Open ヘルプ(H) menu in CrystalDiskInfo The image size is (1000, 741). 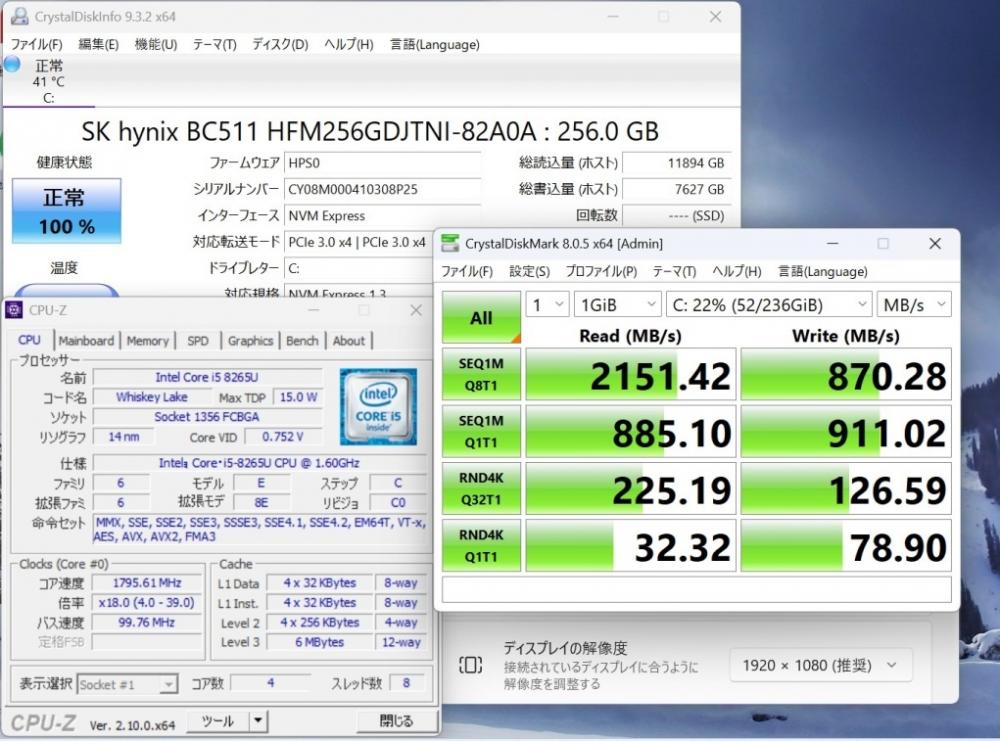click(348, 44)
